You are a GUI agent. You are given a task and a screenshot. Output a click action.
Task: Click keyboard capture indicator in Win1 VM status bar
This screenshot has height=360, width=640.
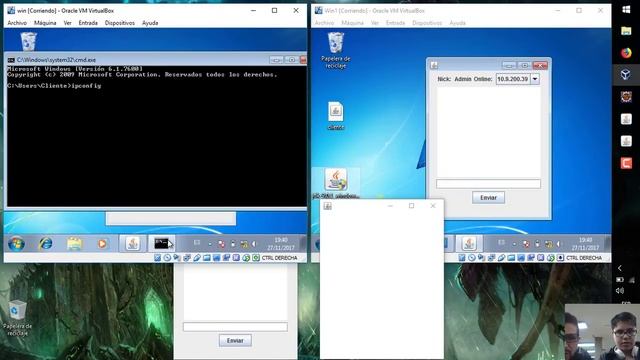(560, 258)
